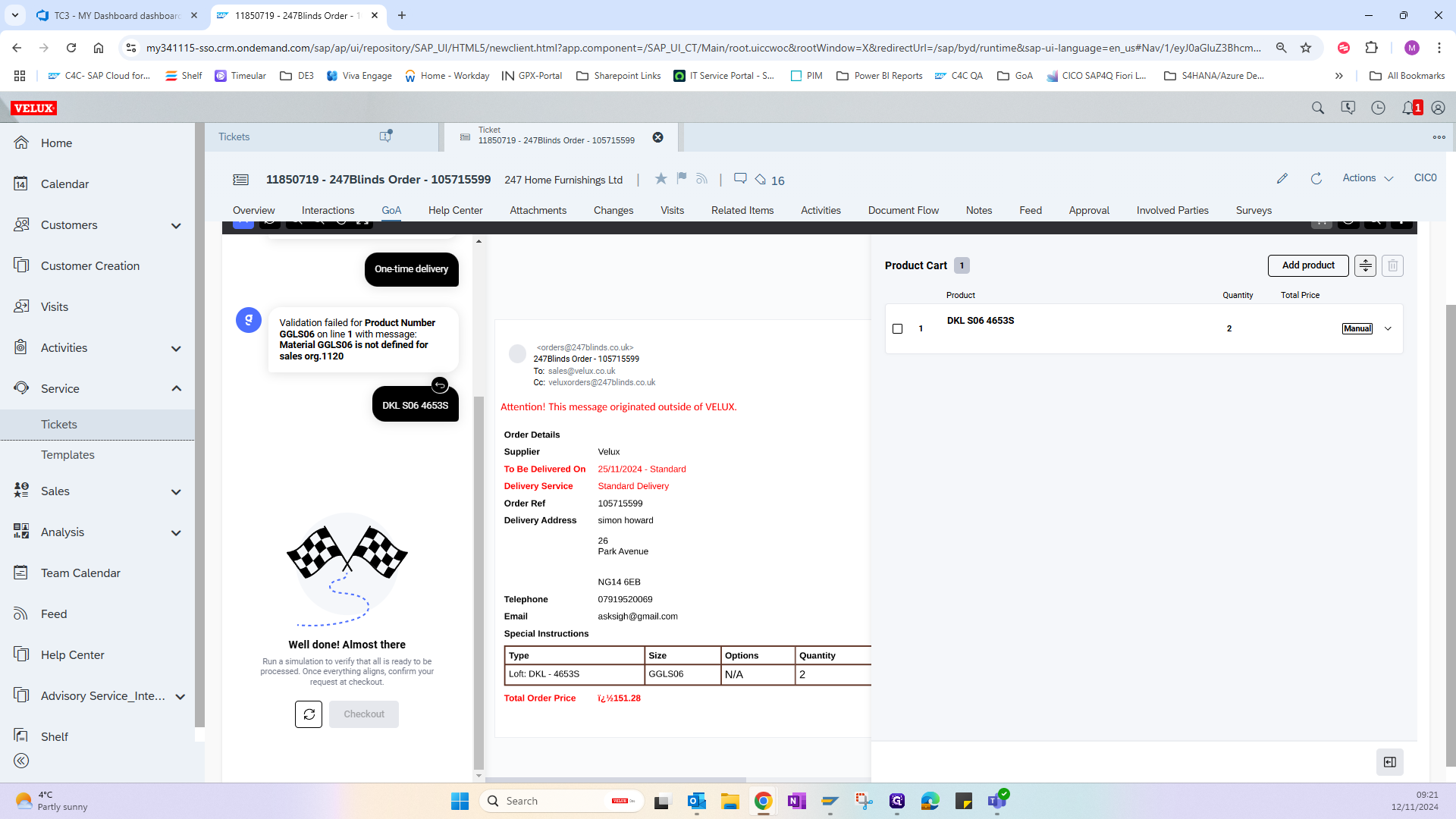Click the undo arrow on DKL S06 message
Image resolution: width=1456 pixels, height=819 pixels.
tap(440, 384)
